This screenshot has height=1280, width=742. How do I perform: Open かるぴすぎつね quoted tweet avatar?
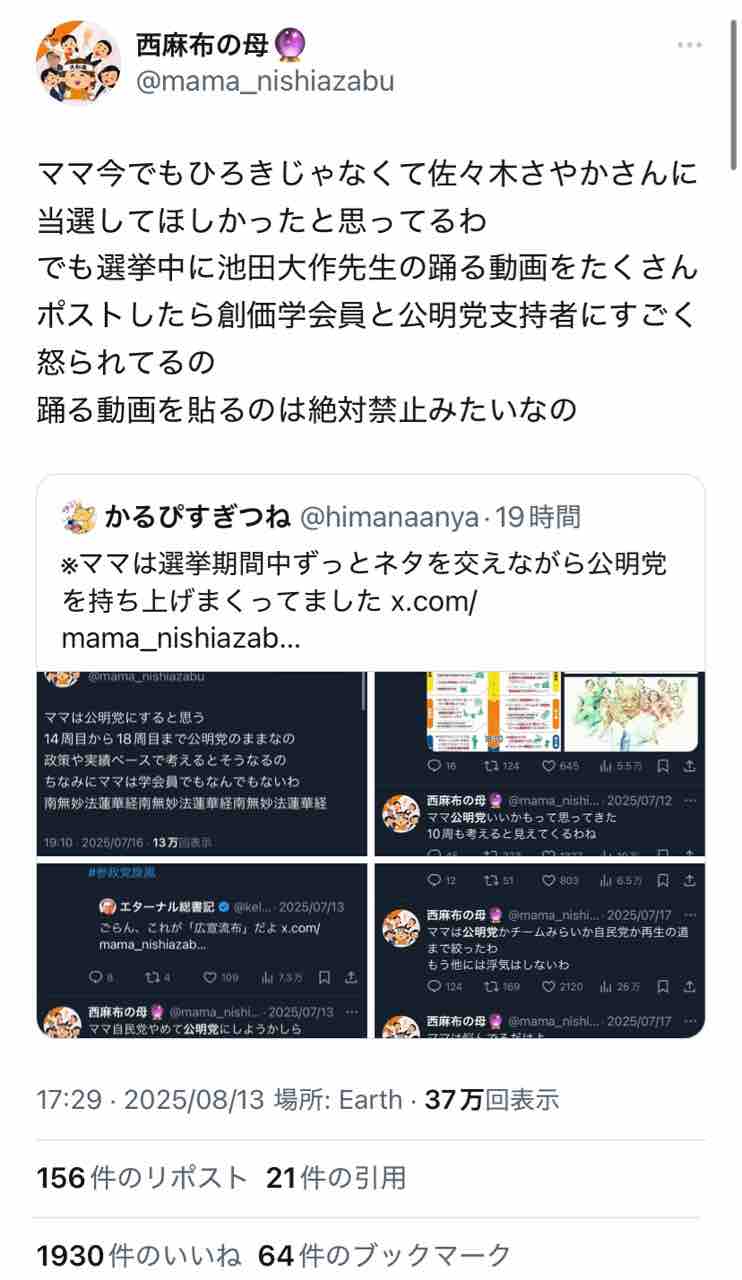pyautogui.click(x=76, y=517)
